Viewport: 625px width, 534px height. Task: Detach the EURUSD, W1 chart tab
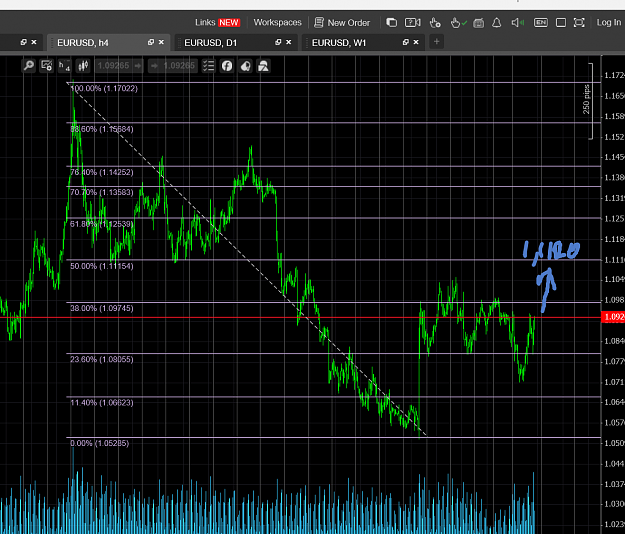pyautogui.click(x=405, y=42)
